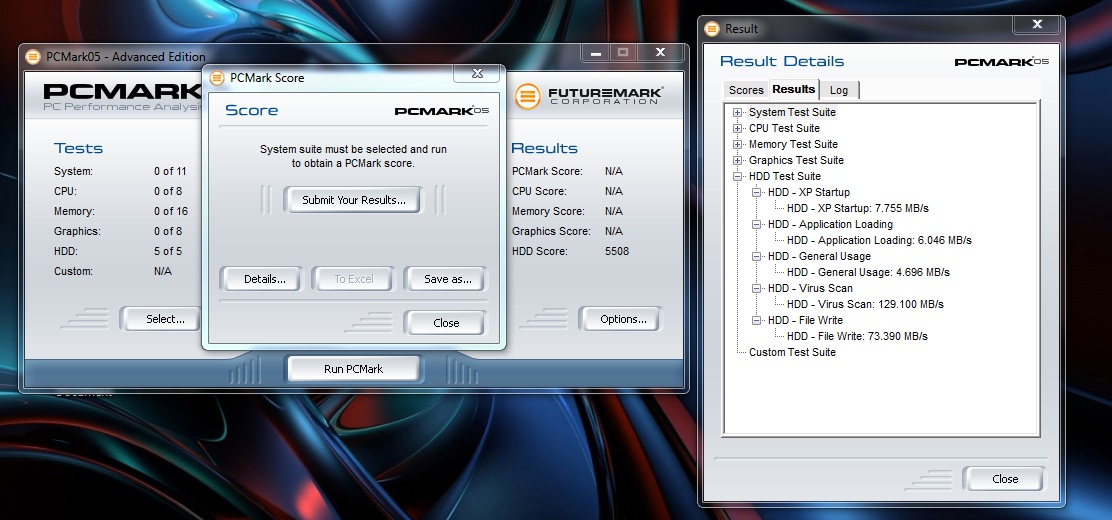This screenshot has height=520, width=1112.
Task: Click Save as in Score dialog
Action: pyautogui.click(x=447, y=279)
